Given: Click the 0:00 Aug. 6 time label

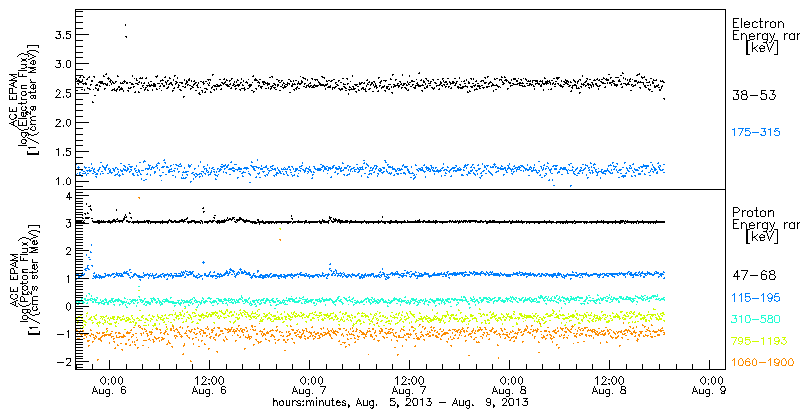Looking at the screenshot, I should tap(110, 385).
